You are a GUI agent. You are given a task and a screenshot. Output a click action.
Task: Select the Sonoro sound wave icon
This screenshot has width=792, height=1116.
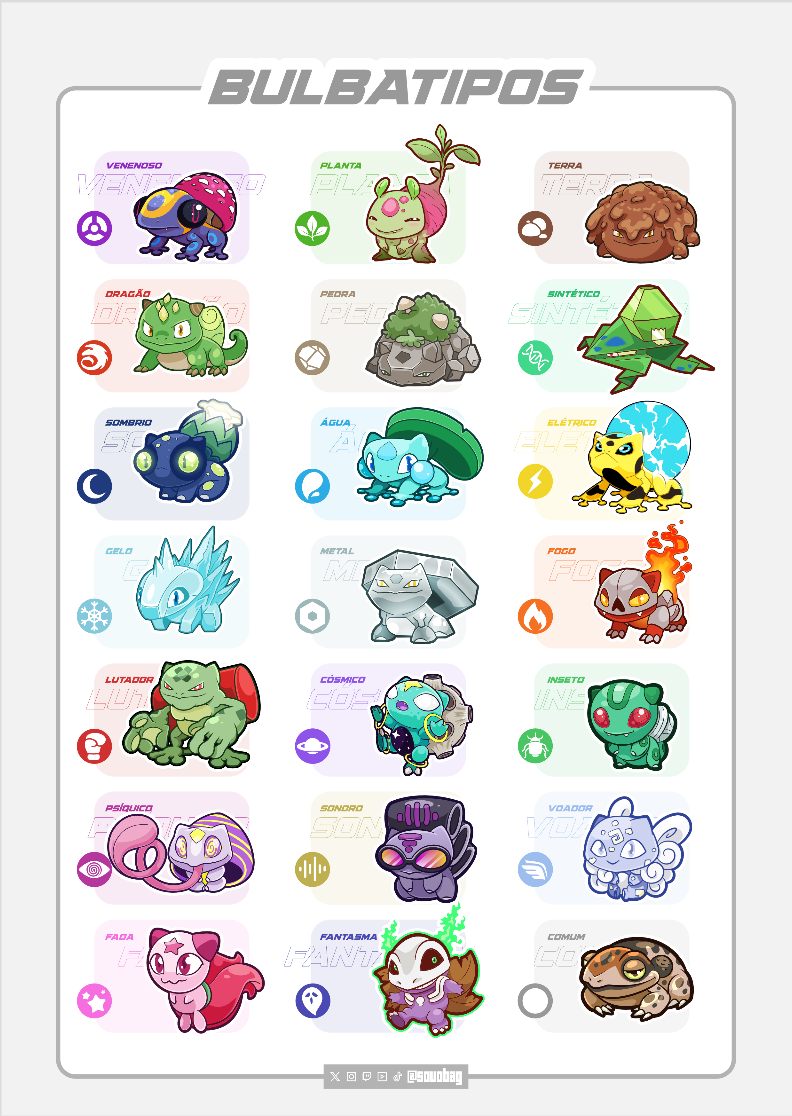[x=312, y=869]
